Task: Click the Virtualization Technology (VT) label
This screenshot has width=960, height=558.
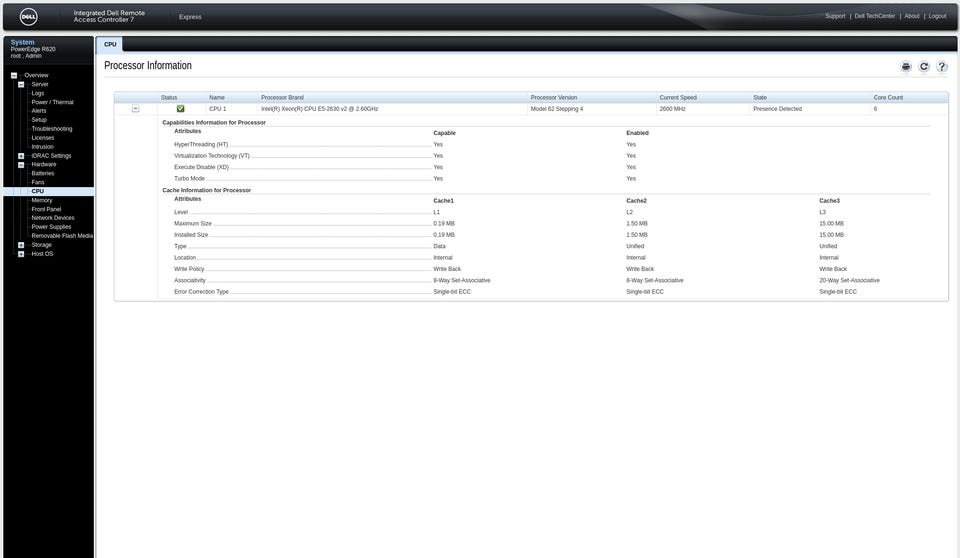Action: 212,156
